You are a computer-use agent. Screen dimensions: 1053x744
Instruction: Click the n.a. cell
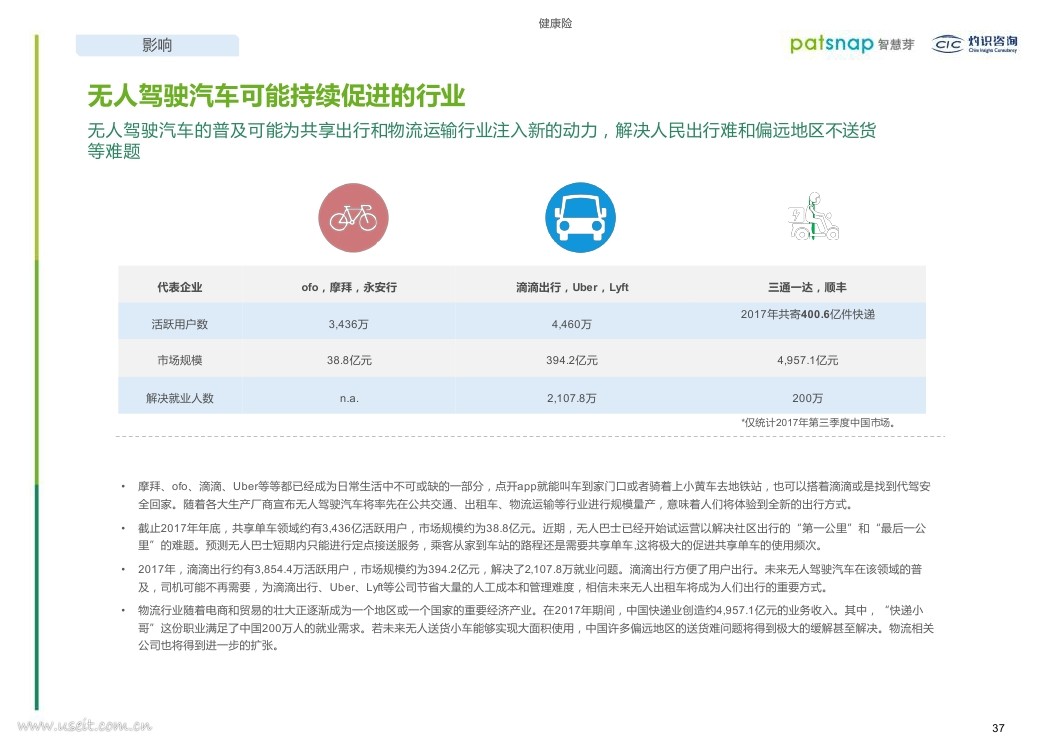pos(349,398)
